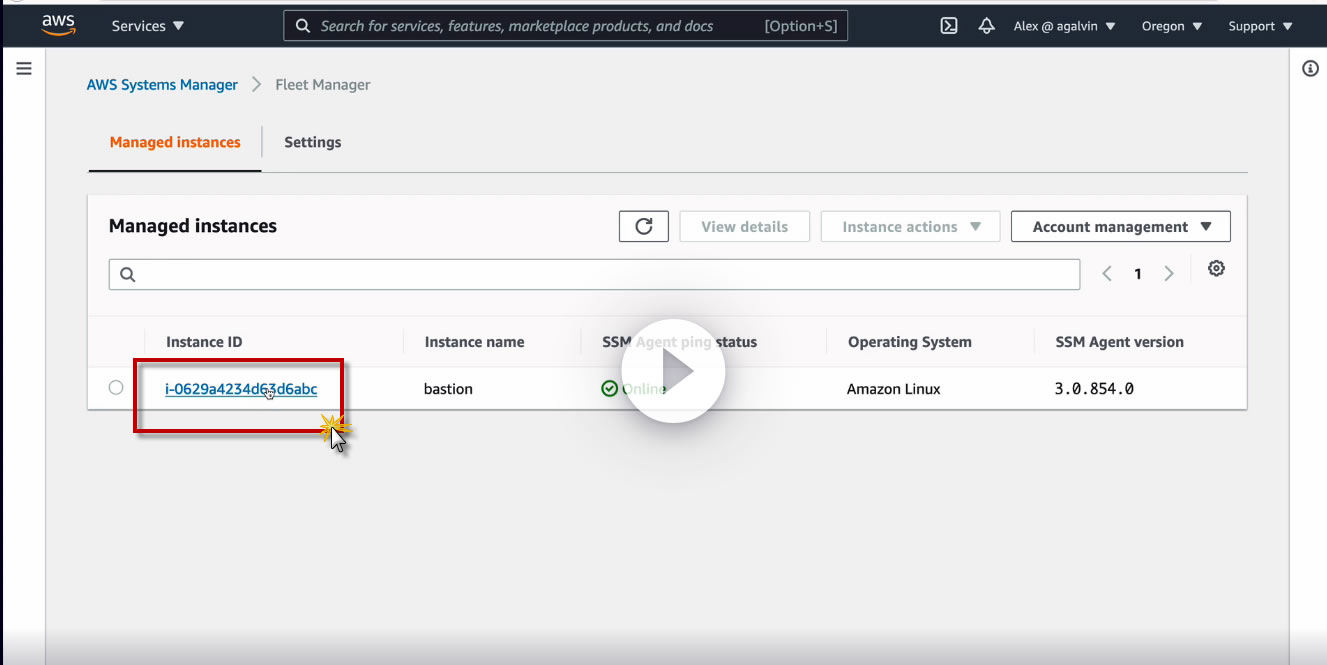The width and height of the screenshot is (1327, 665).
Task: Click the Amazon Linux cell
Action: coord(894,389)
